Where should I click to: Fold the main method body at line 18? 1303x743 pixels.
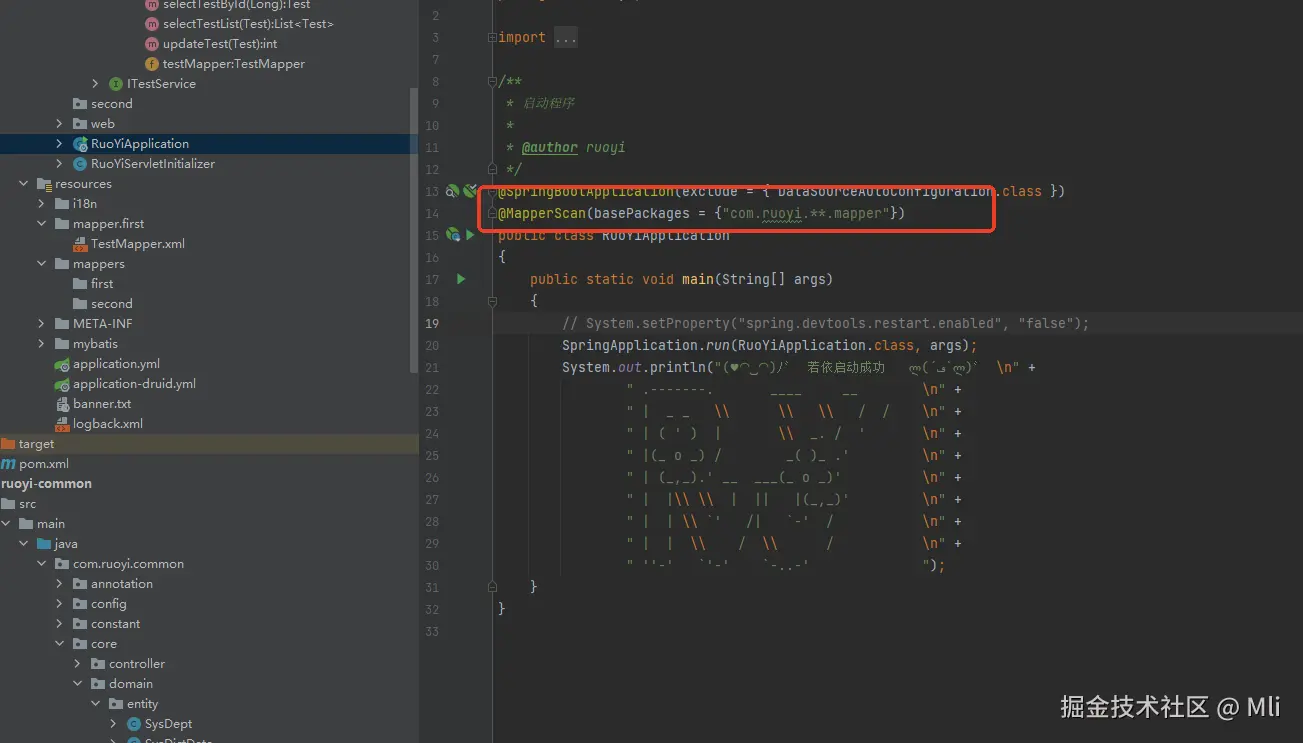pyautogui.click(x=491, y=301)
